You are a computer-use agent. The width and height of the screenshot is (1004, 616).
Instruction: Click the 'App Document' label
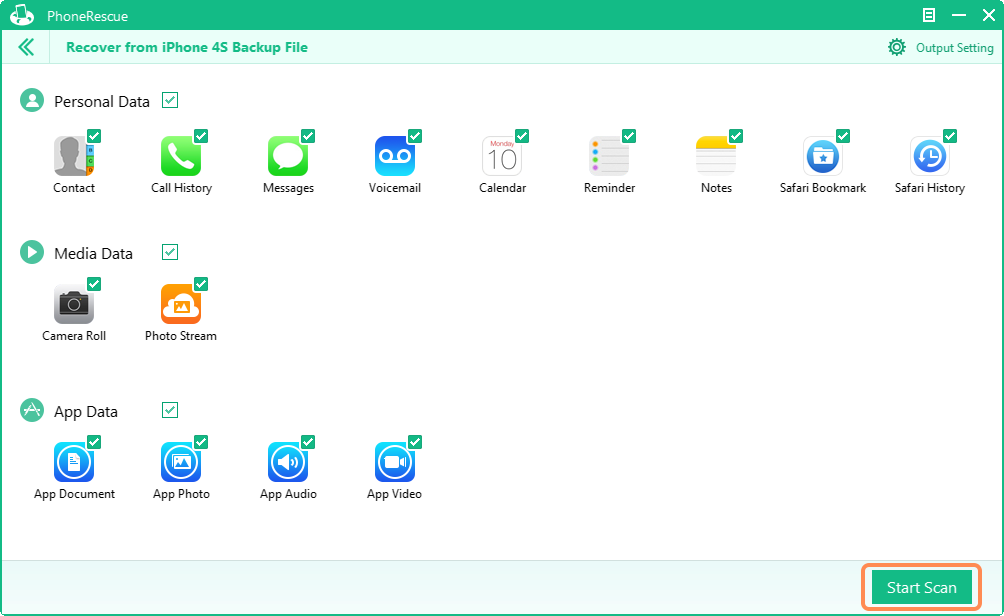74,494
